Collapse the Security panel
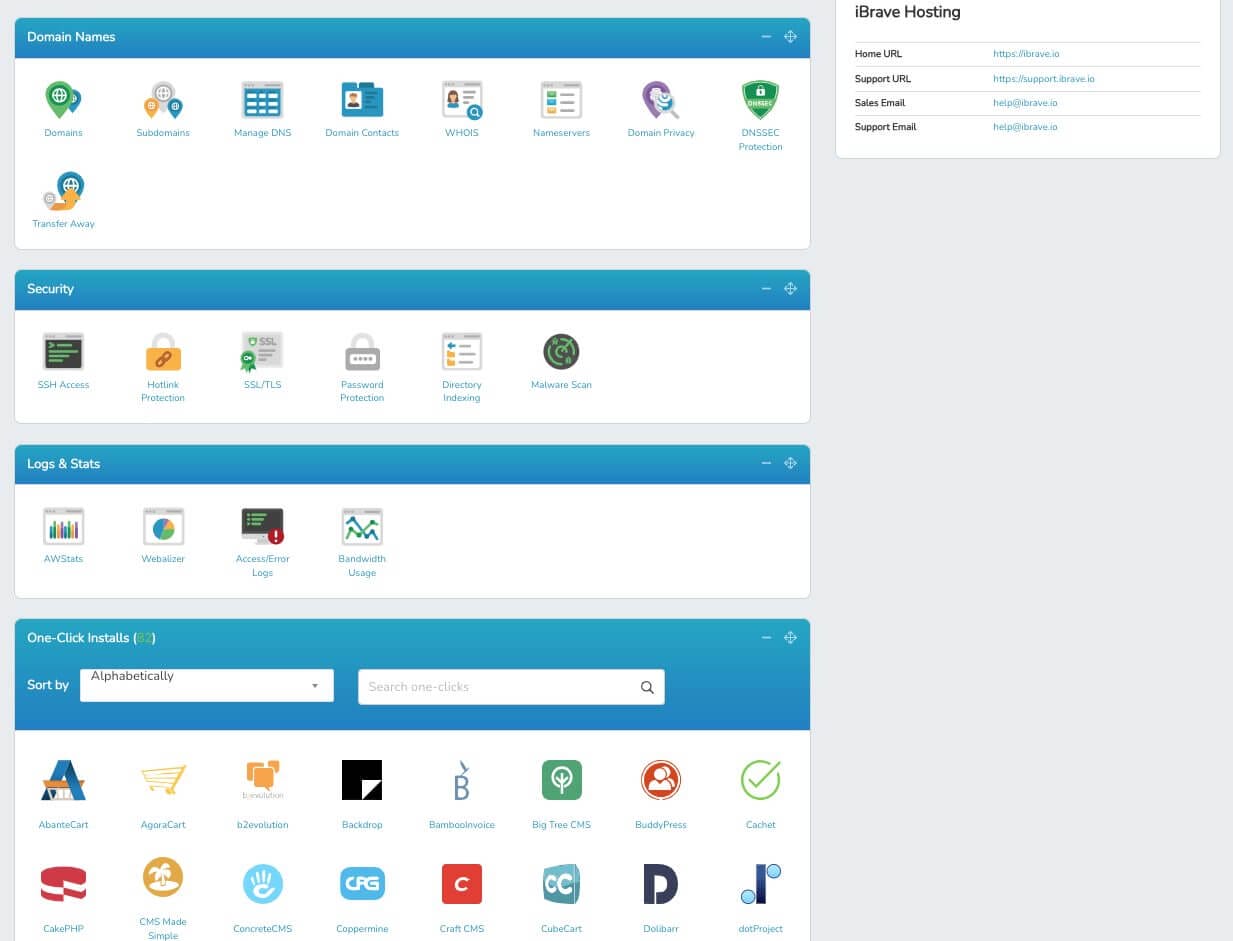Image resolution: width=1233 pixels, height=941 pixels. pos(766,289)
